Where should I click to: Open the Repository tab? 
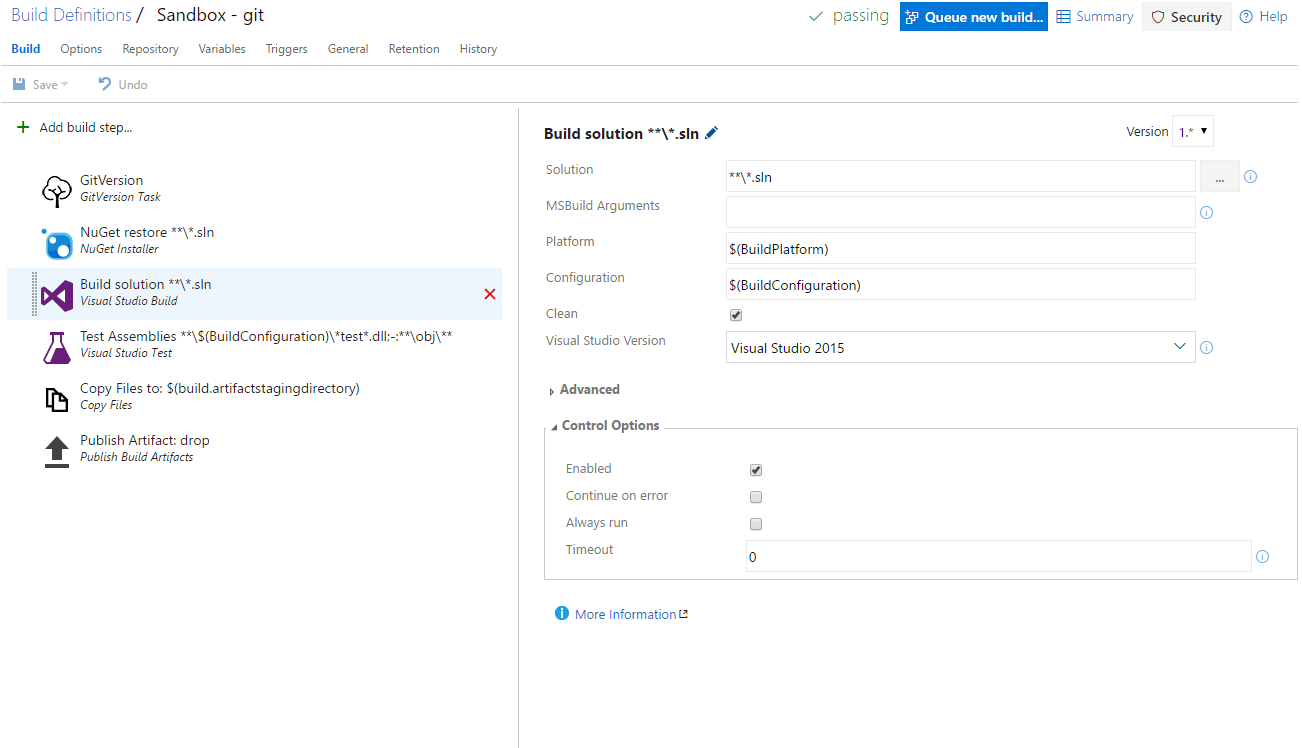click(x=149, y=48)
